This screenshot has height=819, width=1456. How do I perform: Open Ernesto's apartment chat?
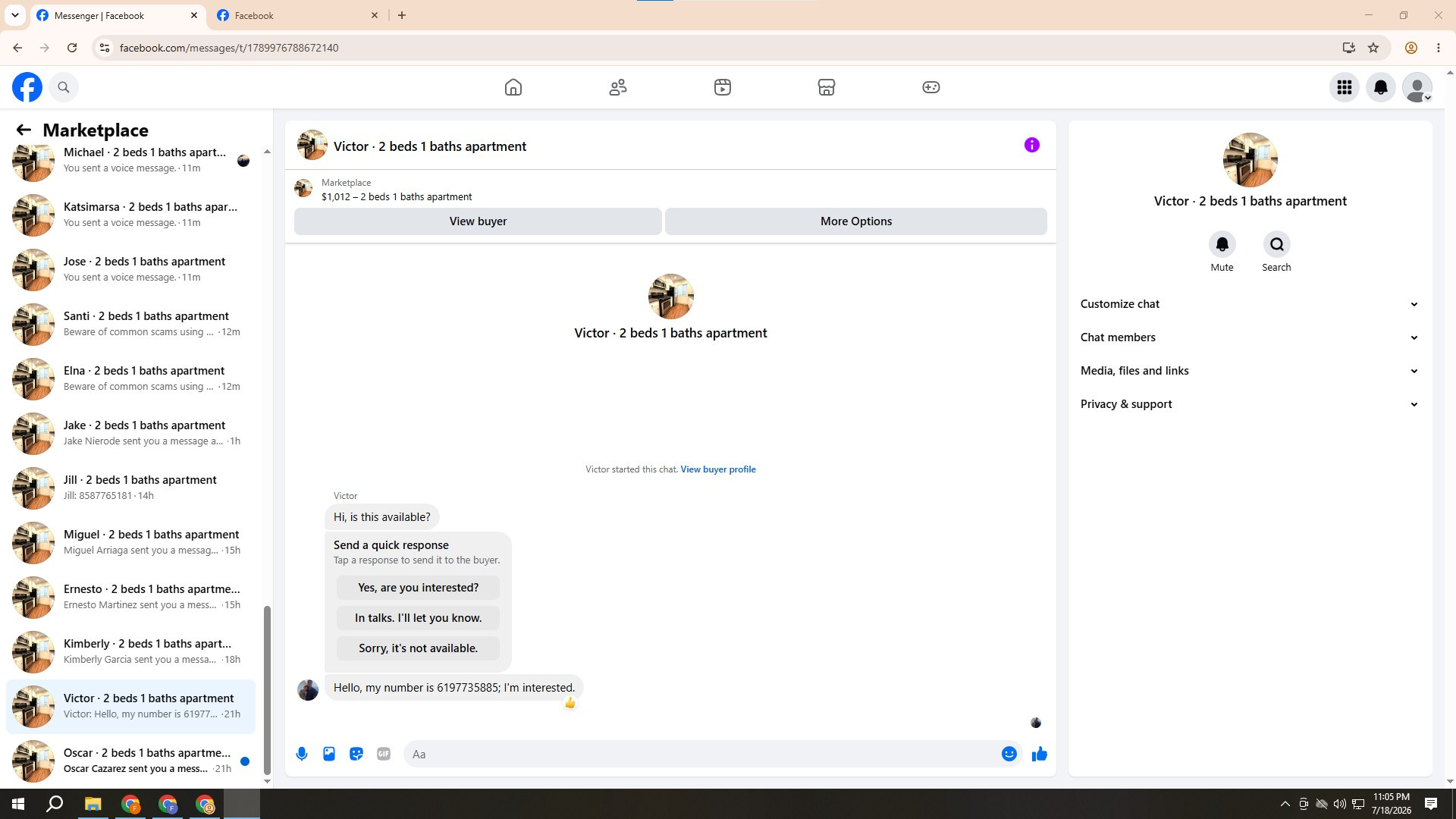130,597
